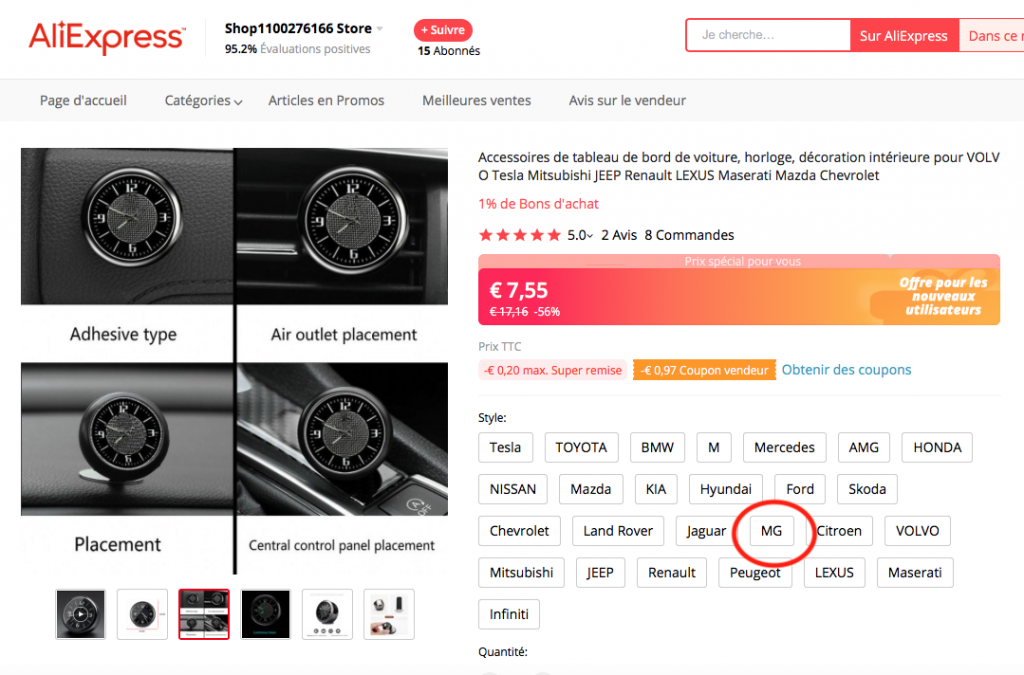
Task: Pick the Infiniti style option
Action: click(x=509, y=614)
